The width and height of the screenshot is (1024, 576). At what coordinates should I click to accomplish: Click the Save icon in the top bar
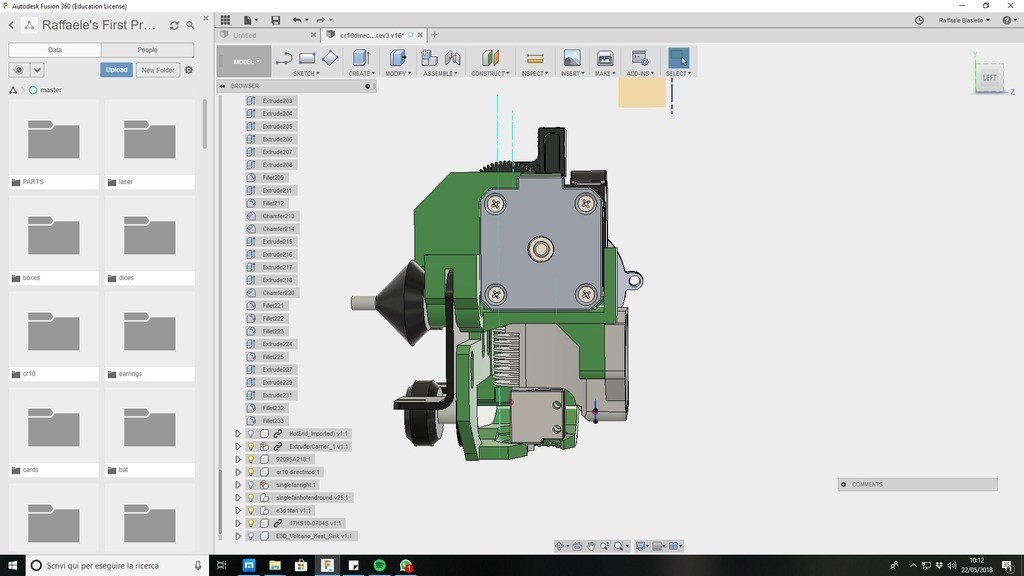(x=276, y=20)
